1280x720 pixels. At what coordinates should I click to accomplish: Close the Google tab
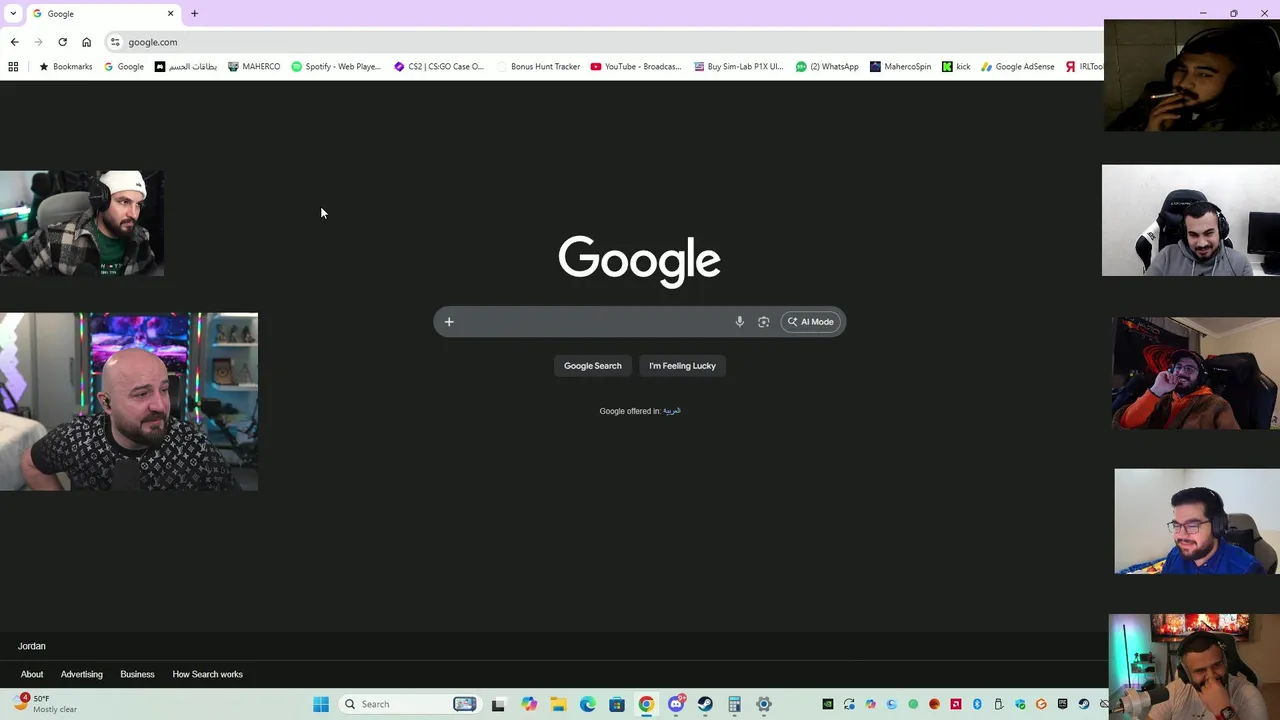170,13
